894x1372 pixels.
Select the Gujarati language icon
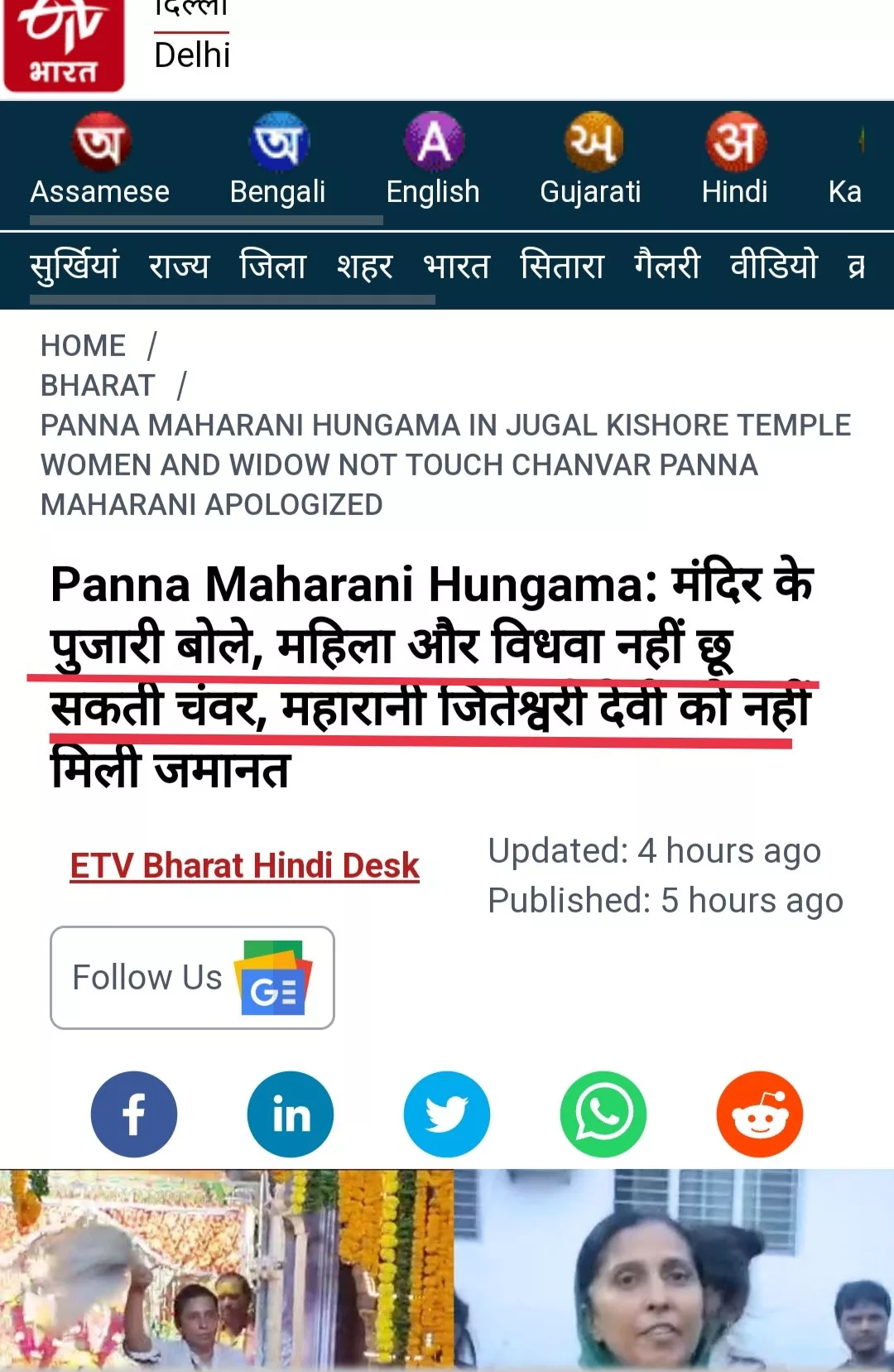592,142
